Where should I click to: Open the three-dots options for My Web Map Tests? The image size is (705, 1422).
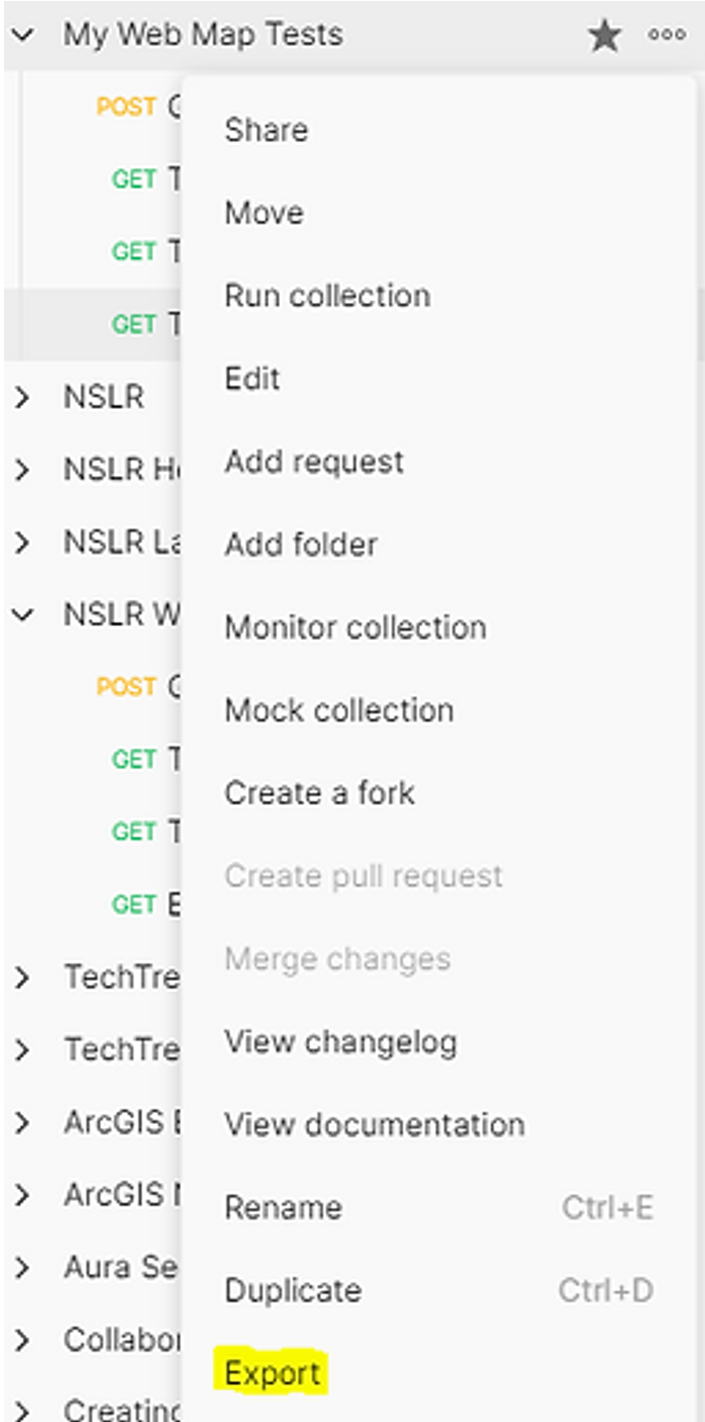click(x=667, y=35)
